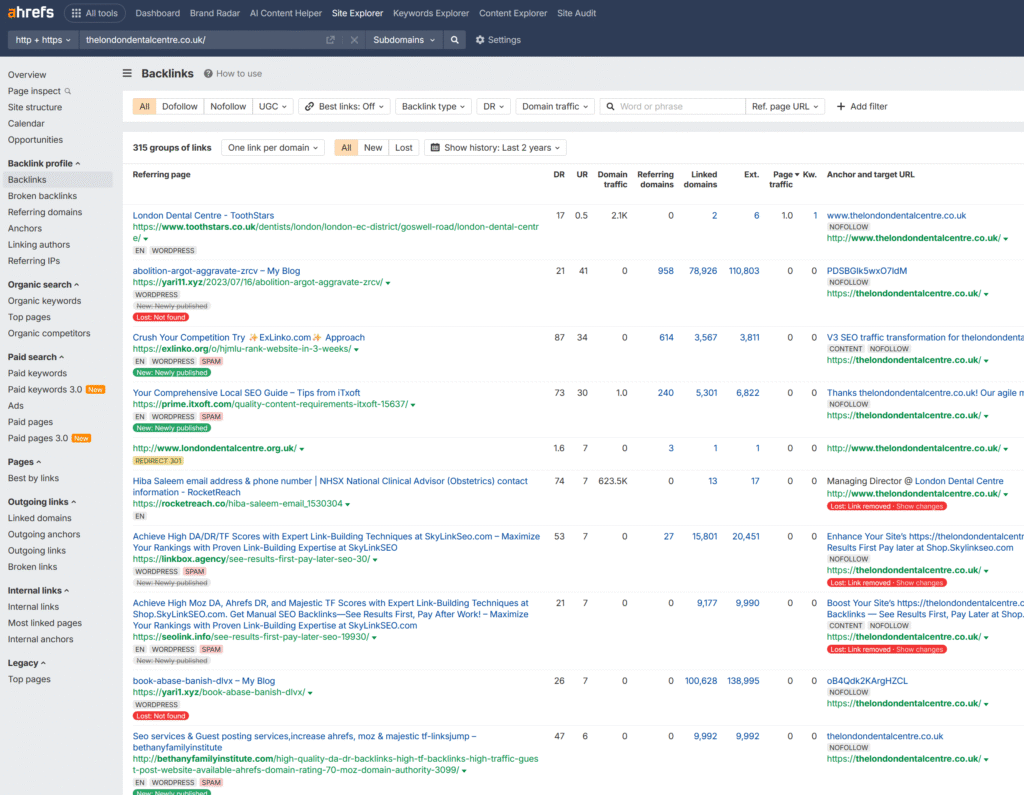Show only New links

pos(373,148)
